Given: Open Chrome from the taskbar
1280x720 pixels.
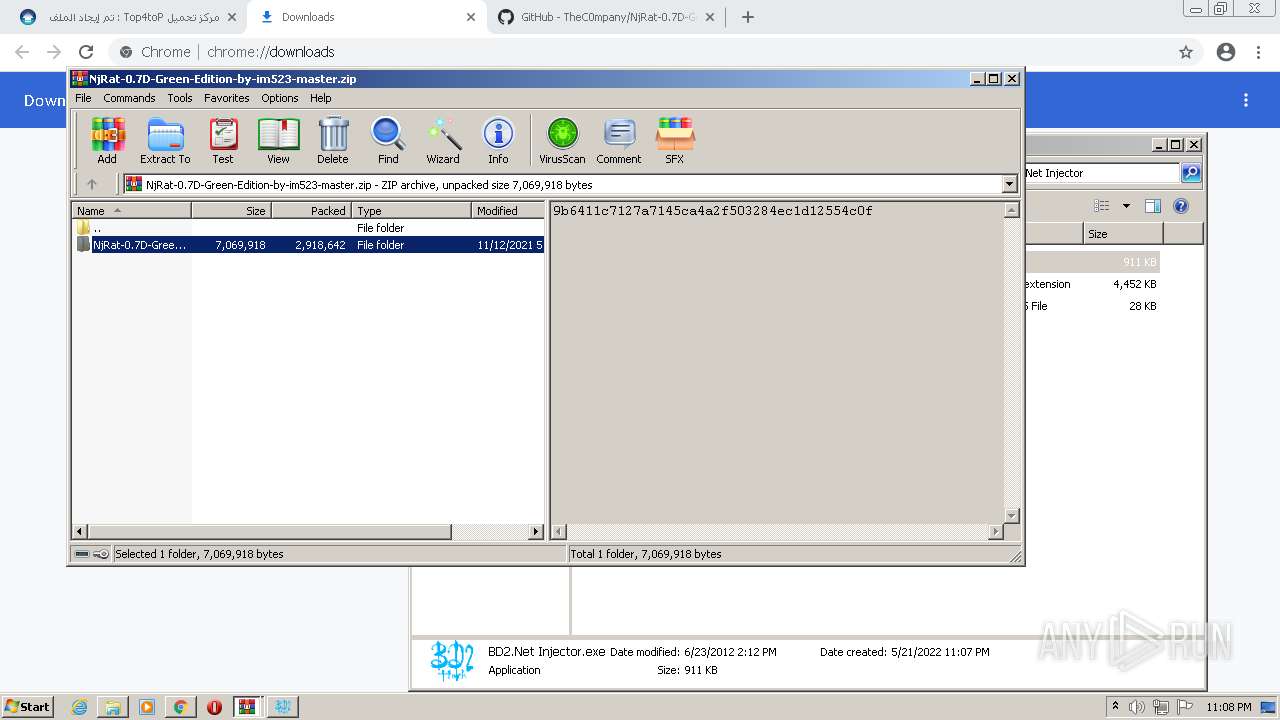Looking at the screenshot, I should [180, 707].
